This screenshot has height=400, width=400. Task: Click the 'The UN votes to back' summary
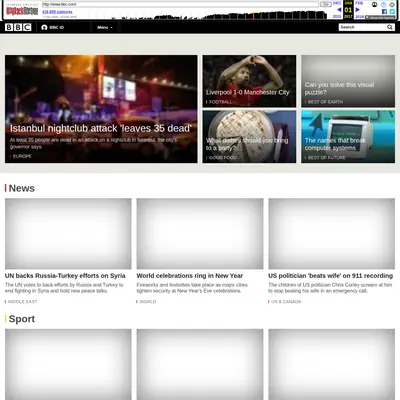coord(64,288)
